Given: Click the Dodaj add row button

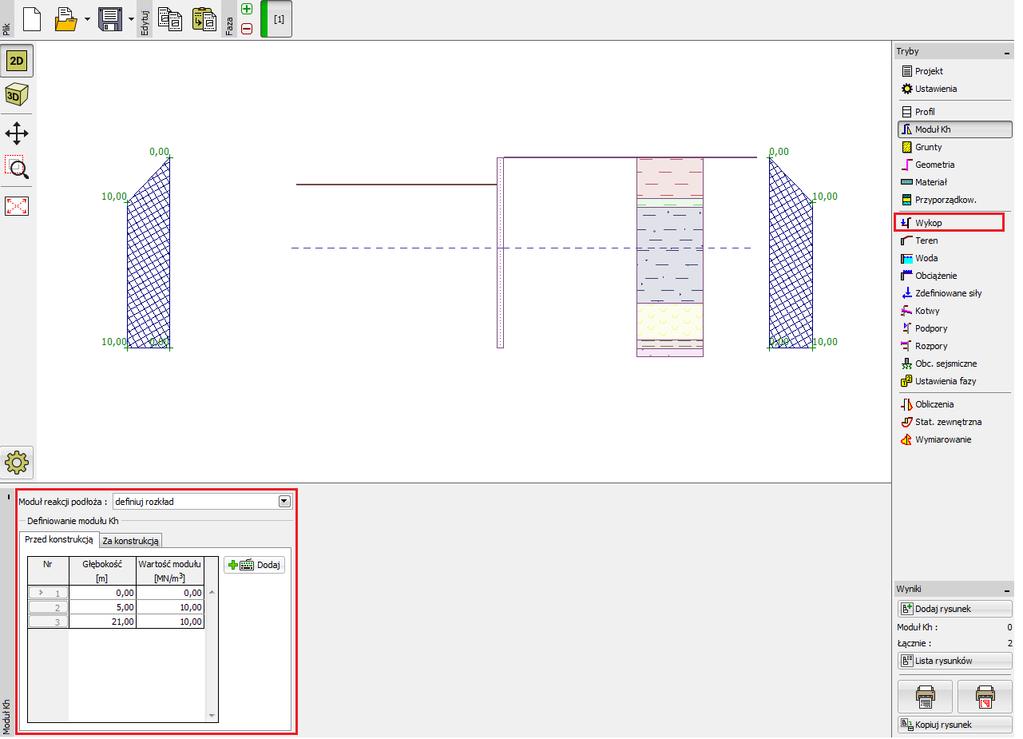Looking at the screenshot, I should 254,565.
